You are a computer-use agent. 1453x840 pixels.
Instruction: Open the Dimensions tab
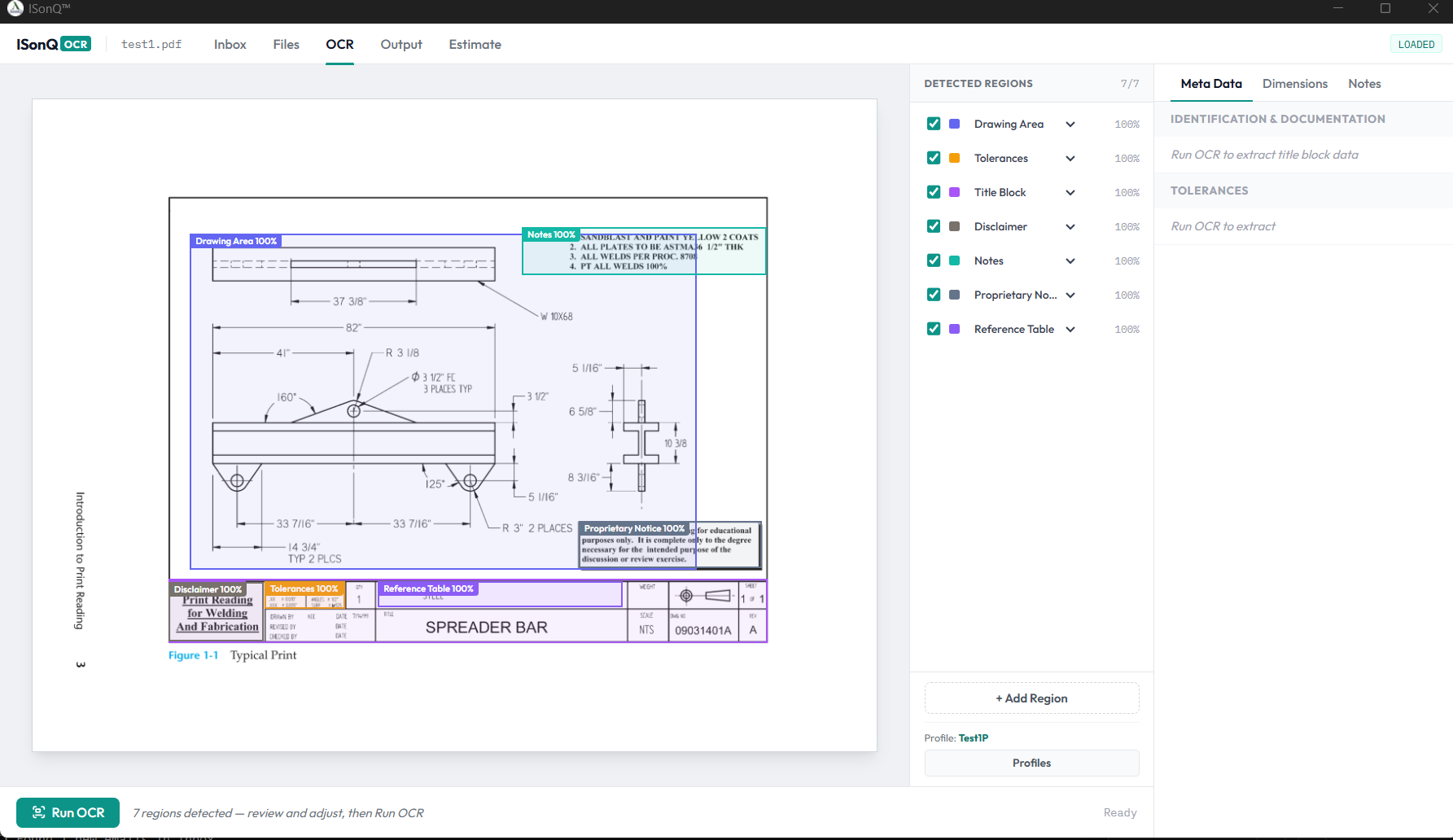[x=1294, y=84]
